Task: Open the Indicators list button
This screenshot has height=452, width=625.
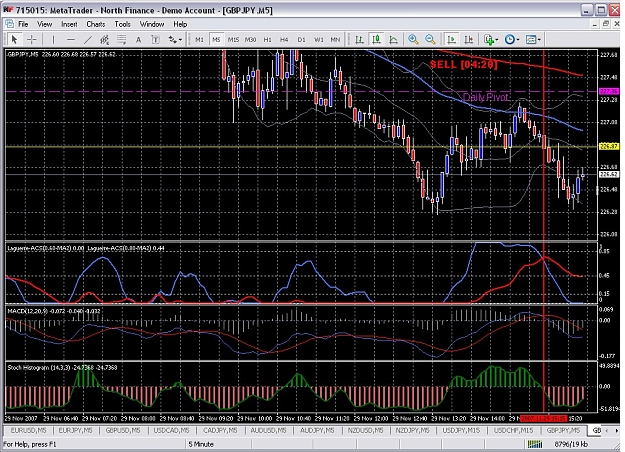Action: pyautogui.click(x=489, y=39)
